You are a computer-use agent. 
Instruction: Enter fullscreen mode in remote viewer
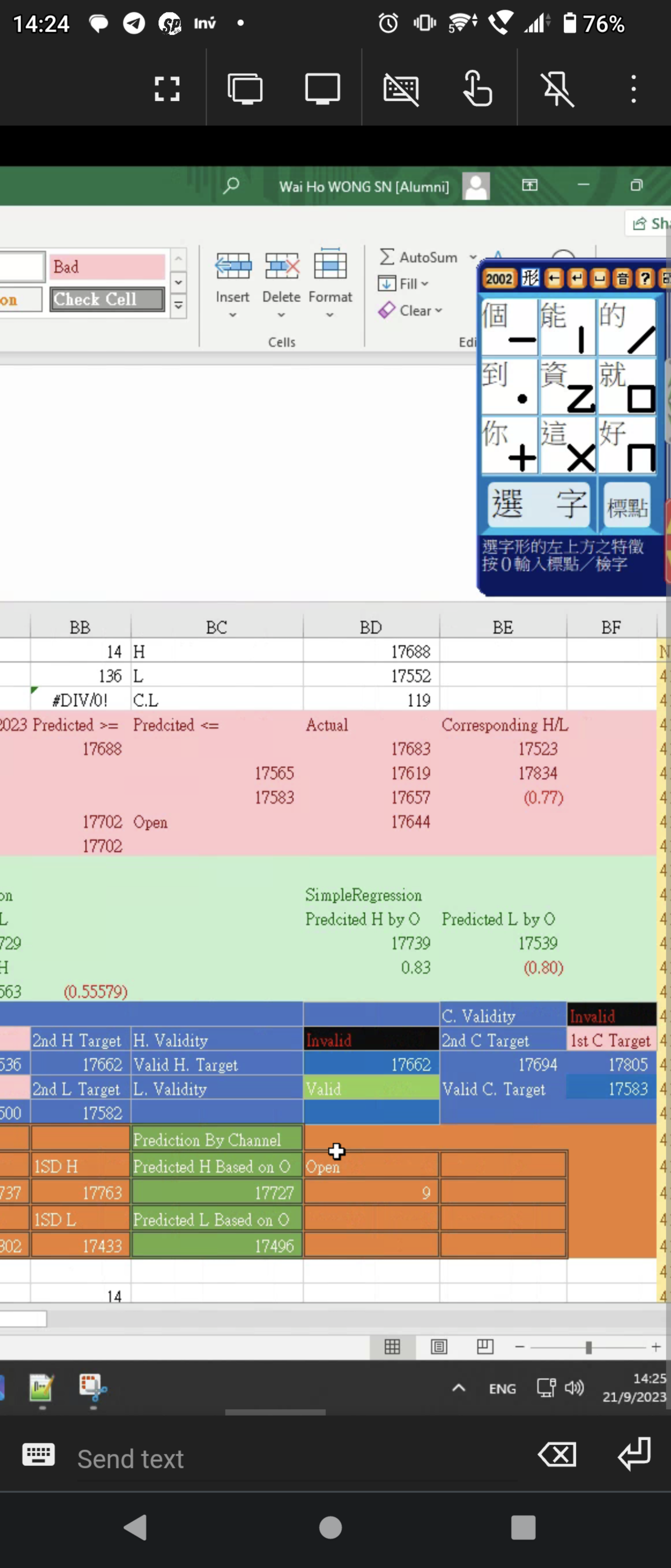[167, 89]
